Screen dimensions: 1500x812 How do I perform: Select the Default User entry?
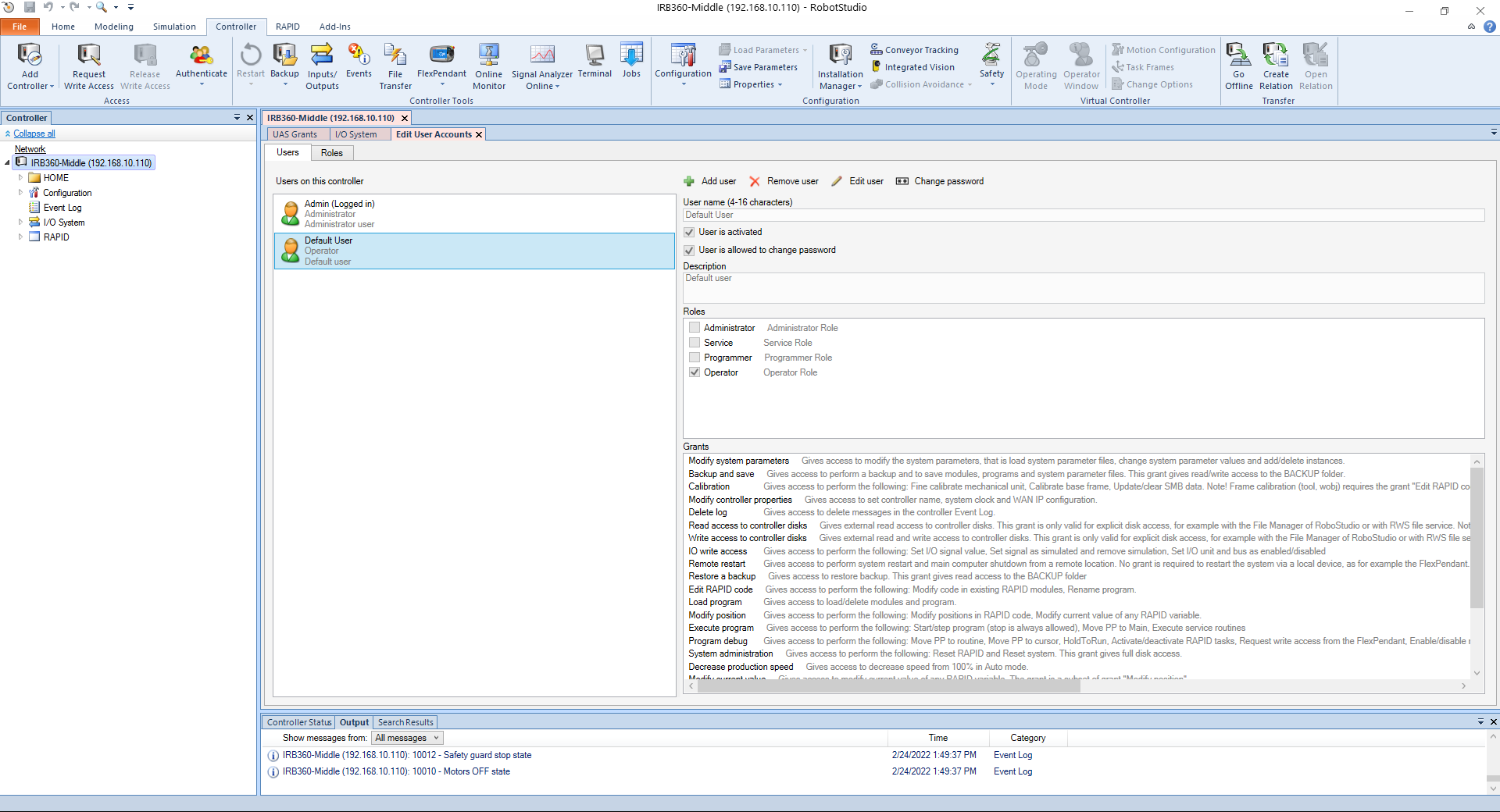click(x=474, y=251)
